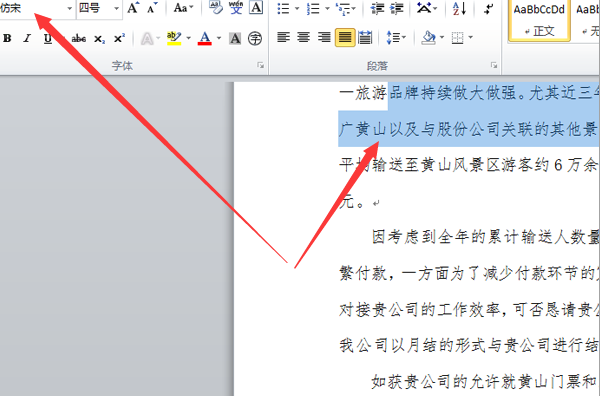This screenshot has width=600, height=396.
Task: Apply character shading A icon
Action: pos(235,38)
